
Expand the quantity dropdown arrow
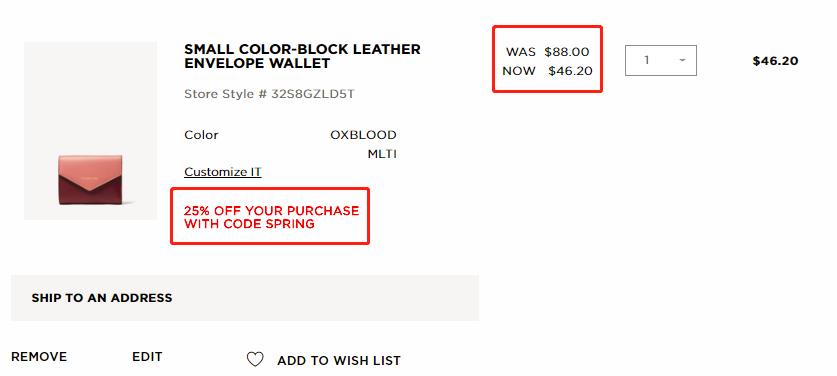tap(682, 60)
